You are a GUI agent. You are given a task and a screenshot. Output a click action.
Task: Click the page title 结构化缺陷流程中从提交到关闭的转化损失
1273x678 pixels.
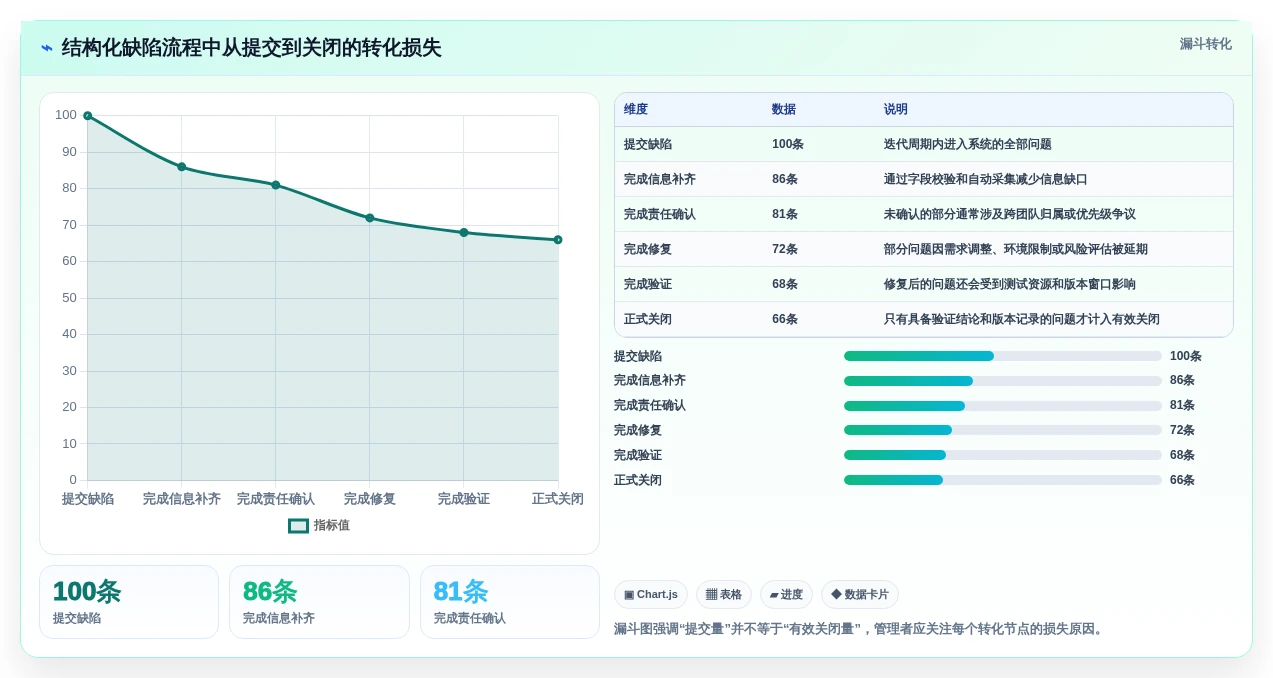point(251,48)
